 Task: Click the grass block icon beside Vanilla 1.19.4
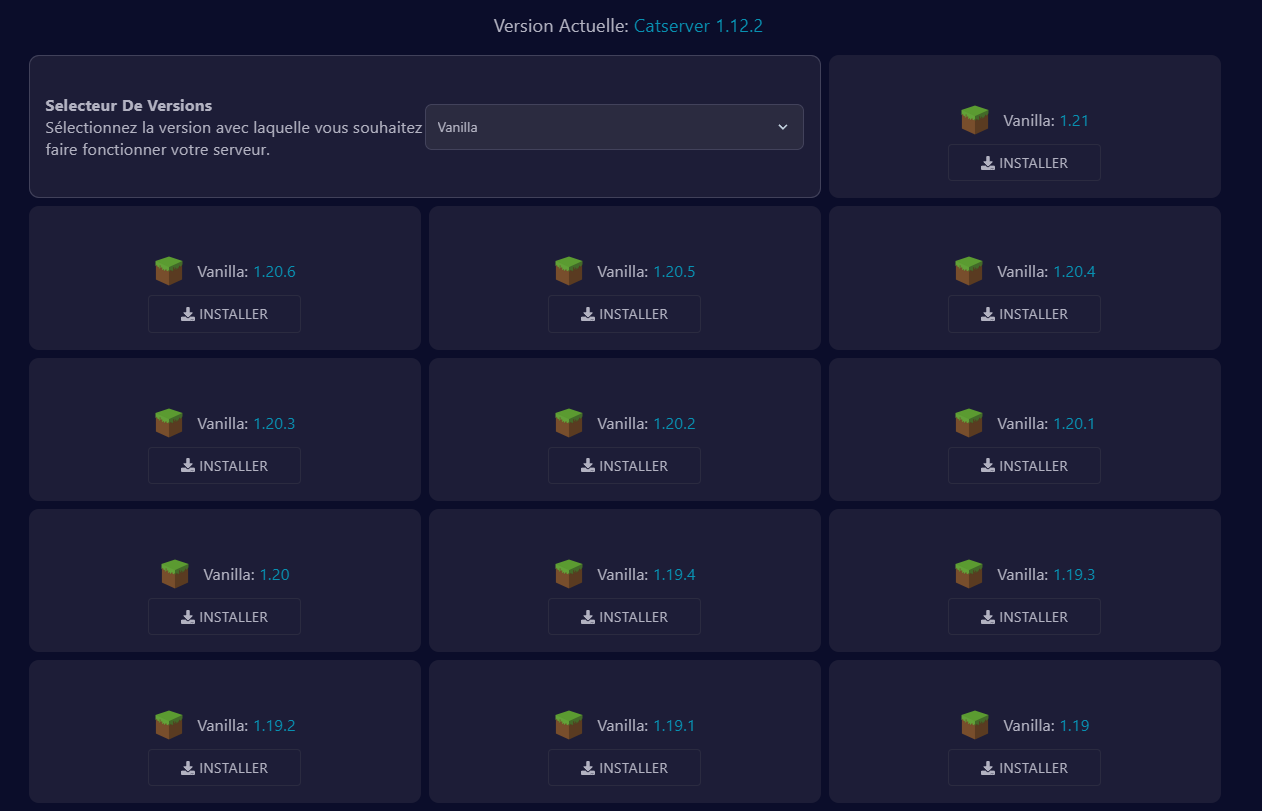(569, 574)
